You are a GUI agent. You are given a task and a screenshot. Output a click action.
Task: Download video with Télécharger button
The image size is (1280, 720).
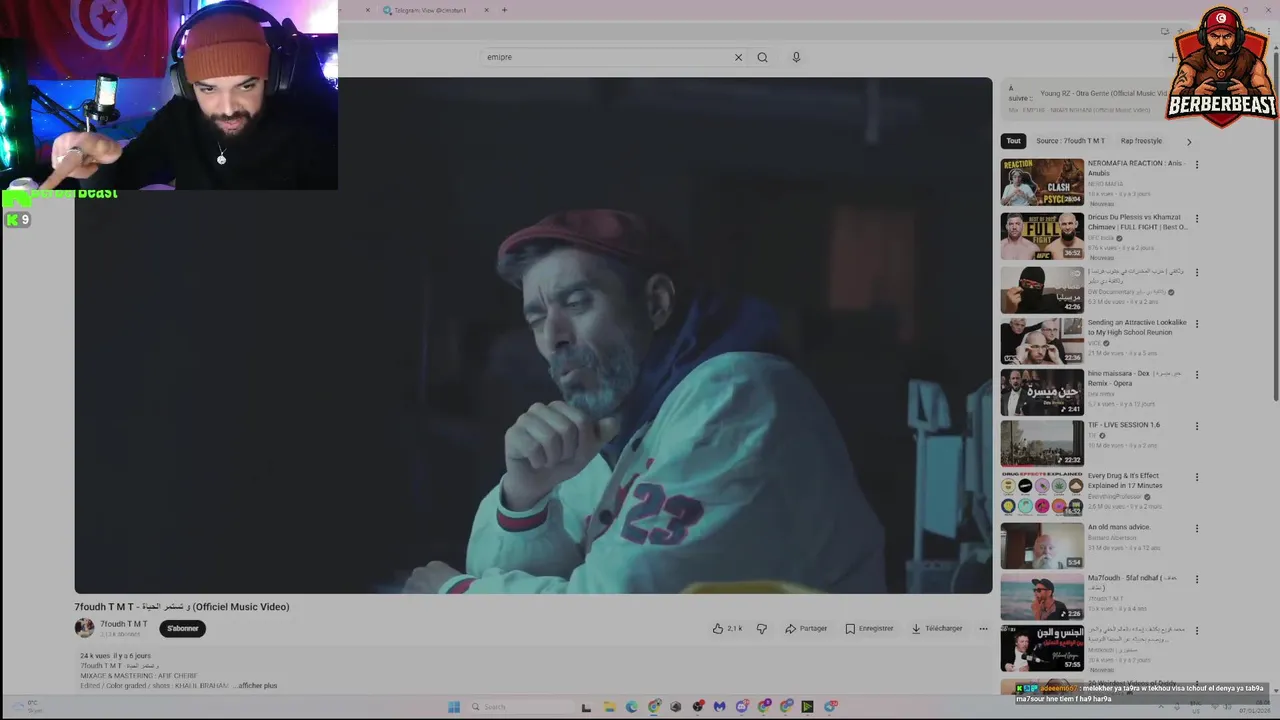pyautogui.click(x=937, y=628)
